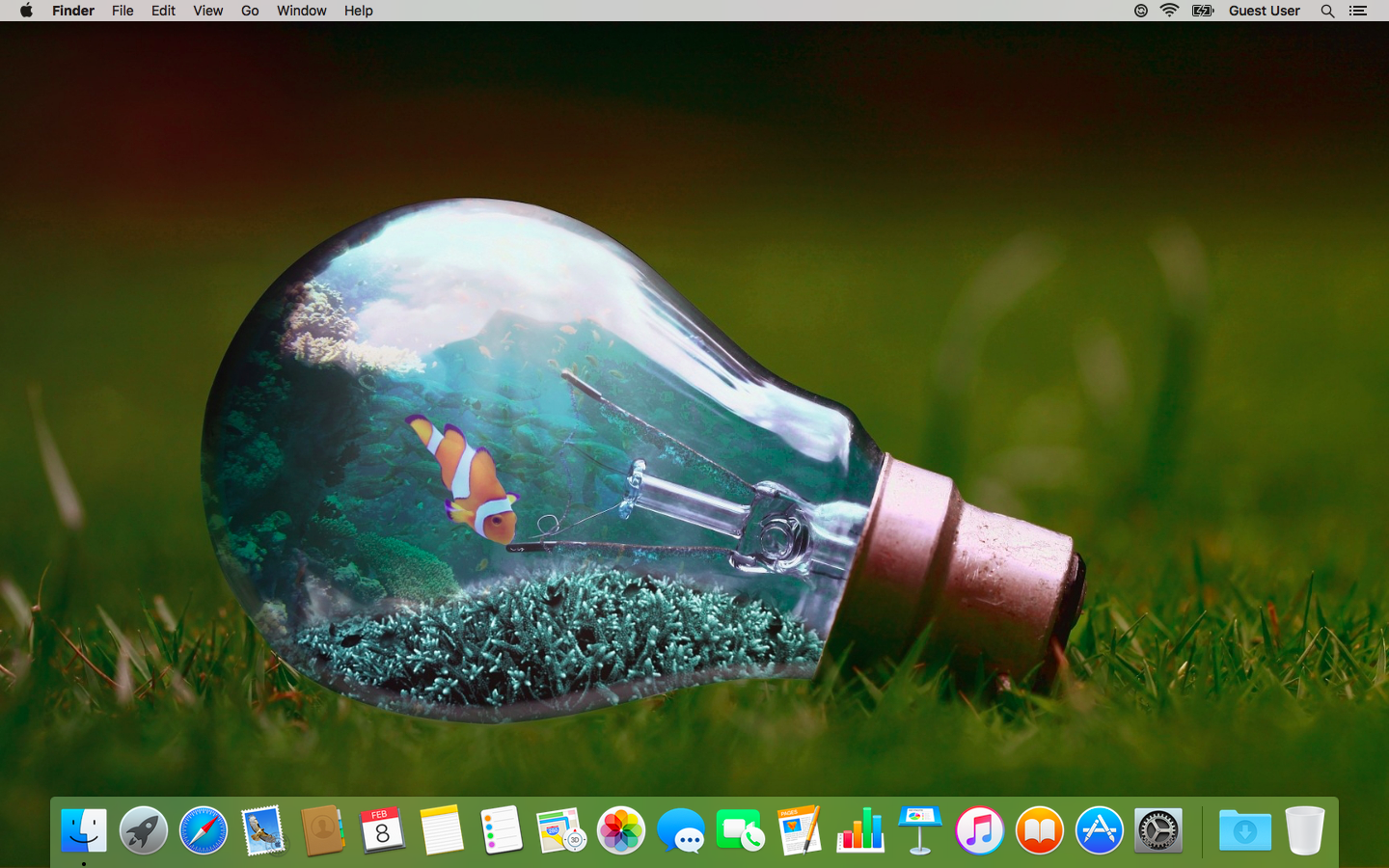Open the App Store icon

(1100, 830)
